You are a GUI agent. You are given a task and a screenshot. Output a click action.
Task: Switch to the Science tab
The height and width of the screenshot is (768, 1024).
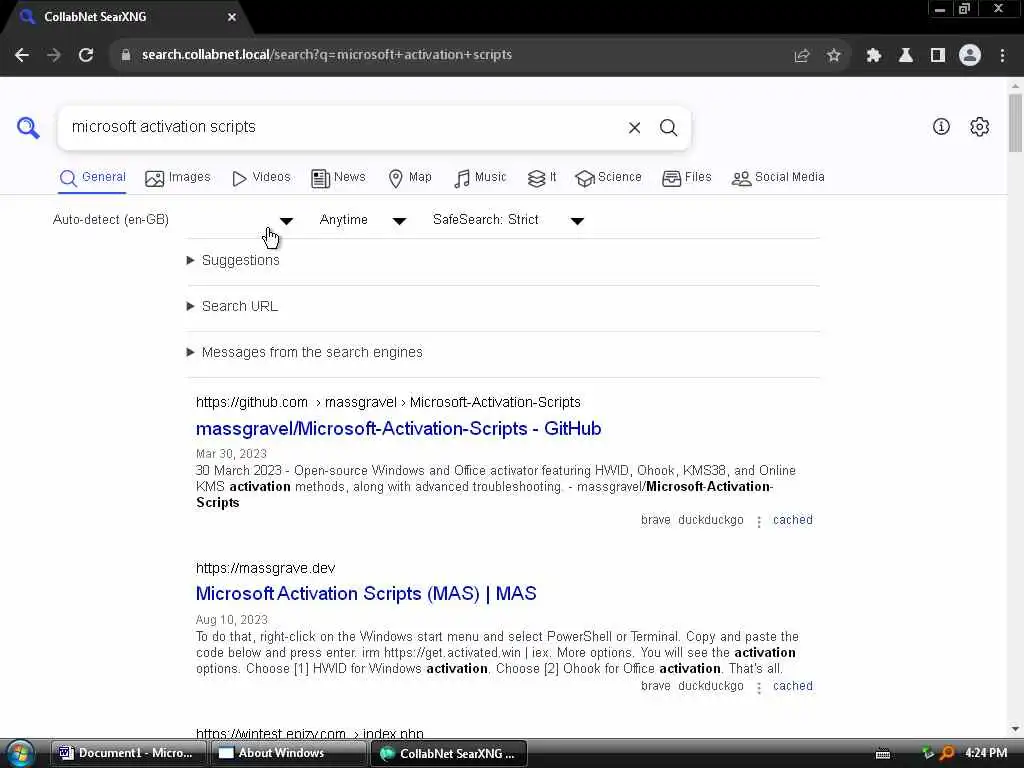609,178
